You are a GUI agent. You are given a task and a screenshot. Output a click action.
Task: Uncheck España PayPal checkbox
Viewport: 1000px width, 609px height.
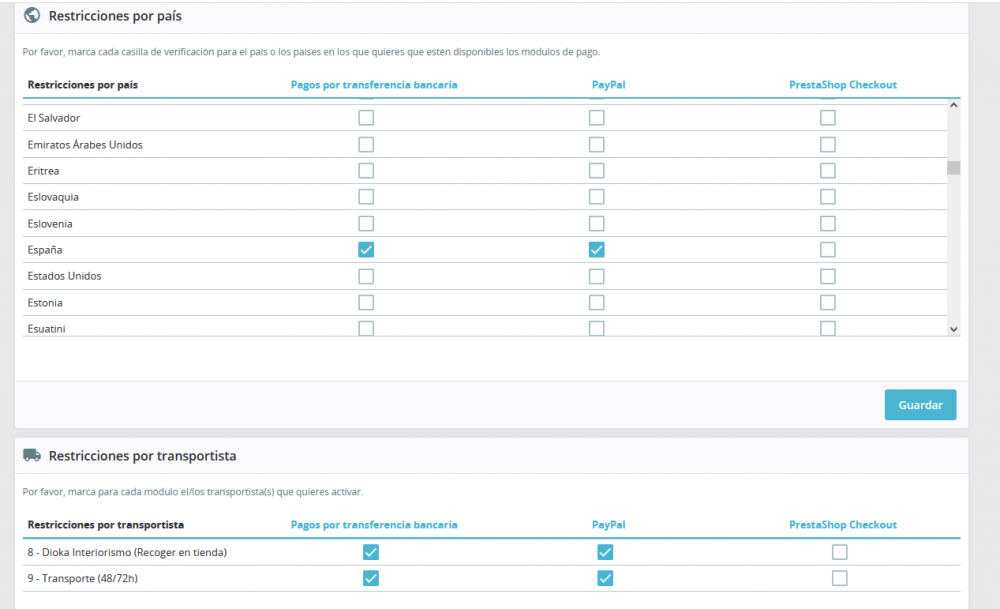596,250
